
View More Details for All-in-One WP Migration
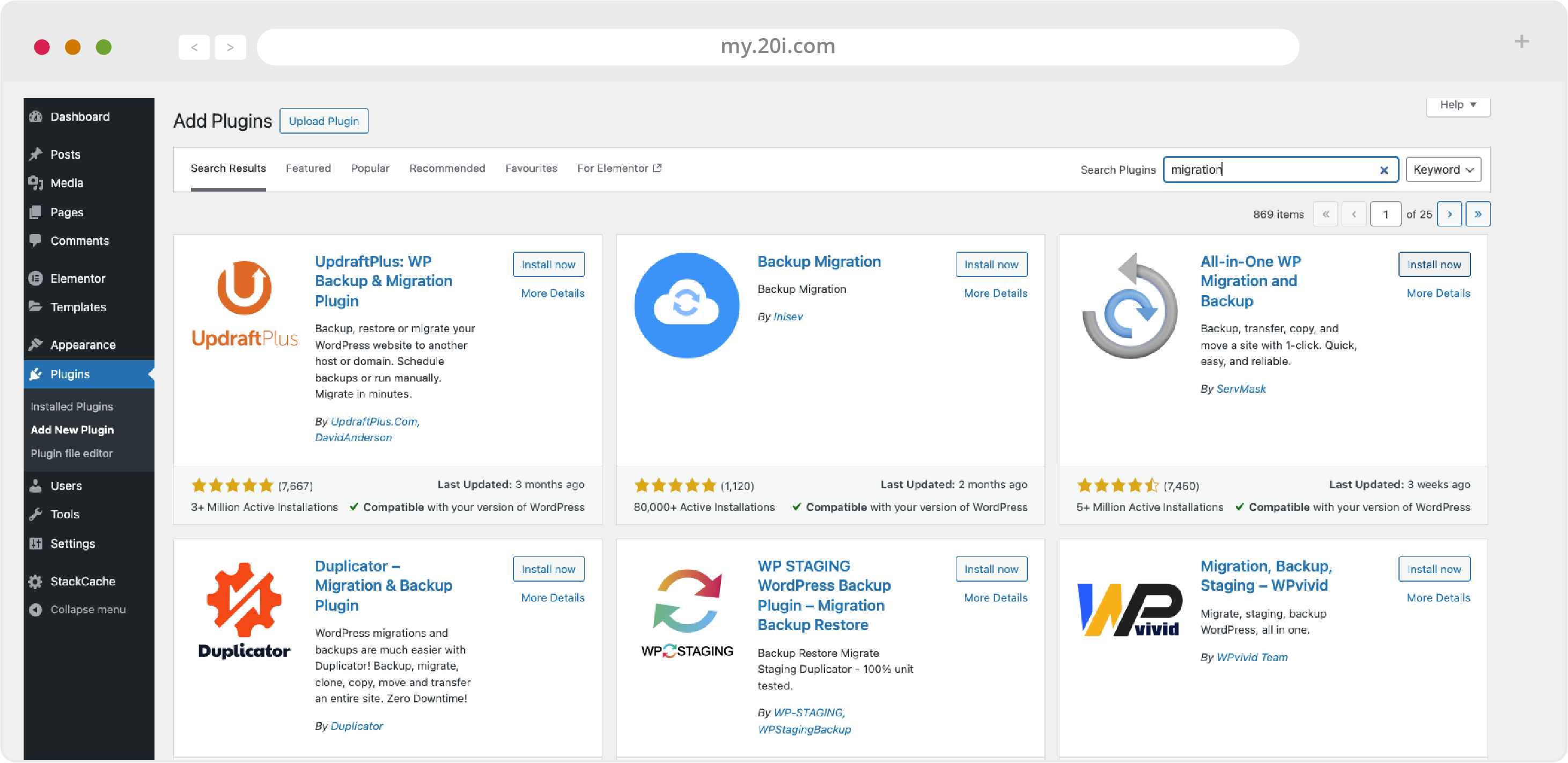(1438, 293)
